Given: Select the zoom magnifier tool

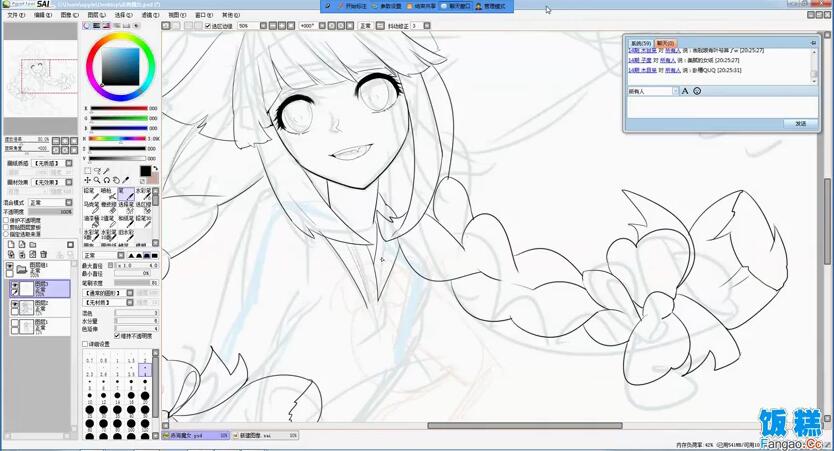Looking at the screenshot, I should (97, 180).
